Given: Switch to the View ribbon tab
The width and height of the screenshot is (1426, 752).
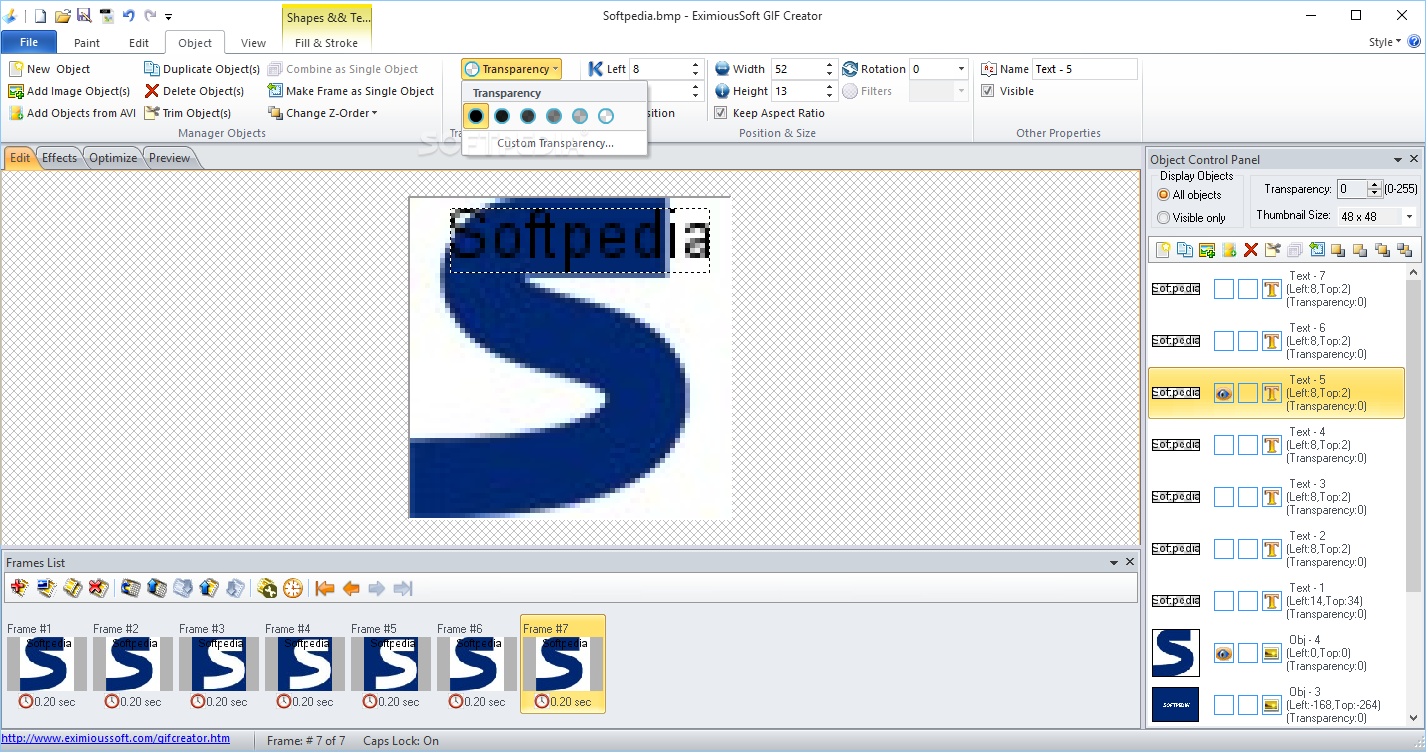Looking at the screenshot, I should click(x=254, y=43).
